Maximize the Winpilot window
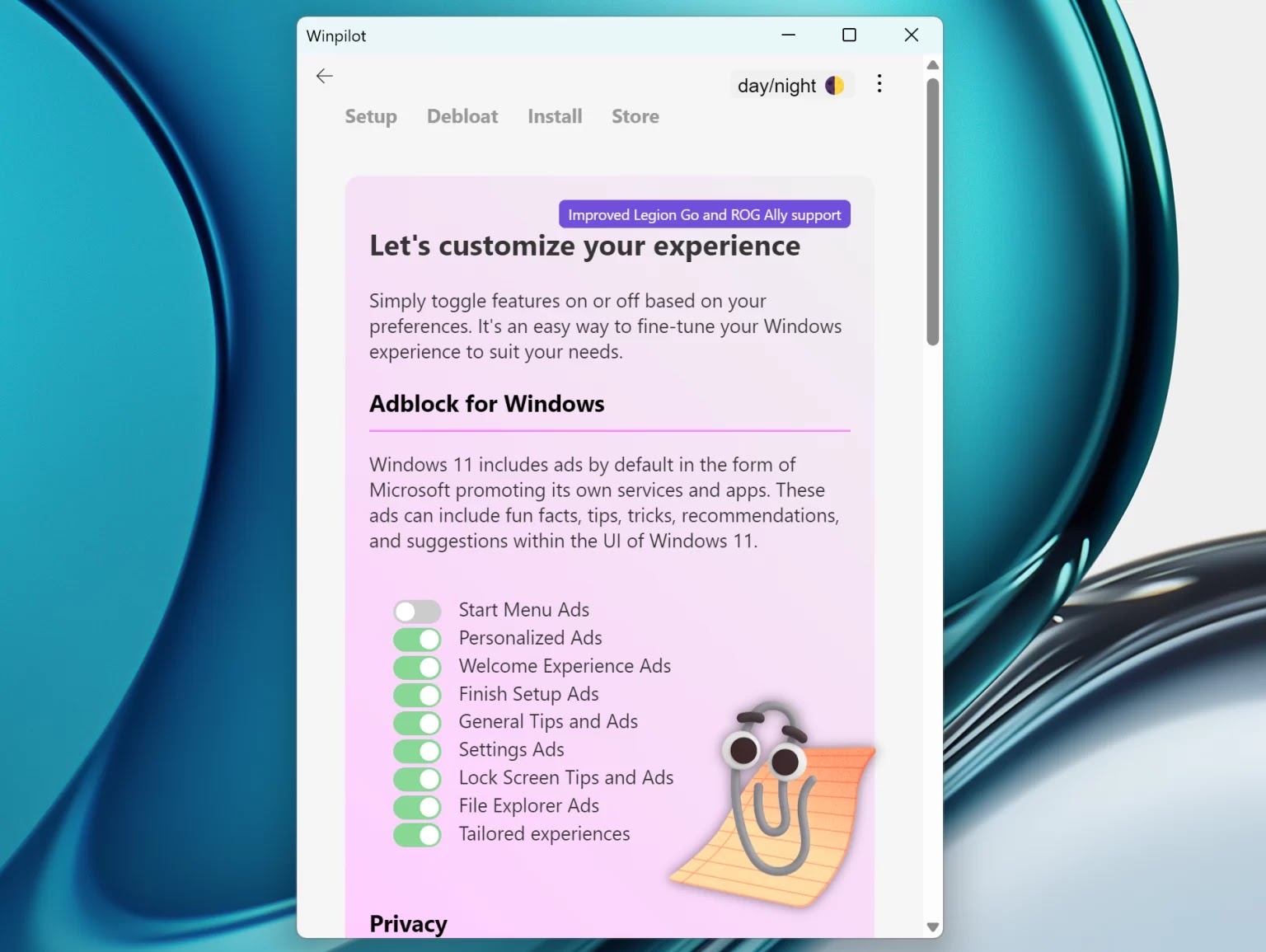The image size is (1266, 952). tap(849, 35)
